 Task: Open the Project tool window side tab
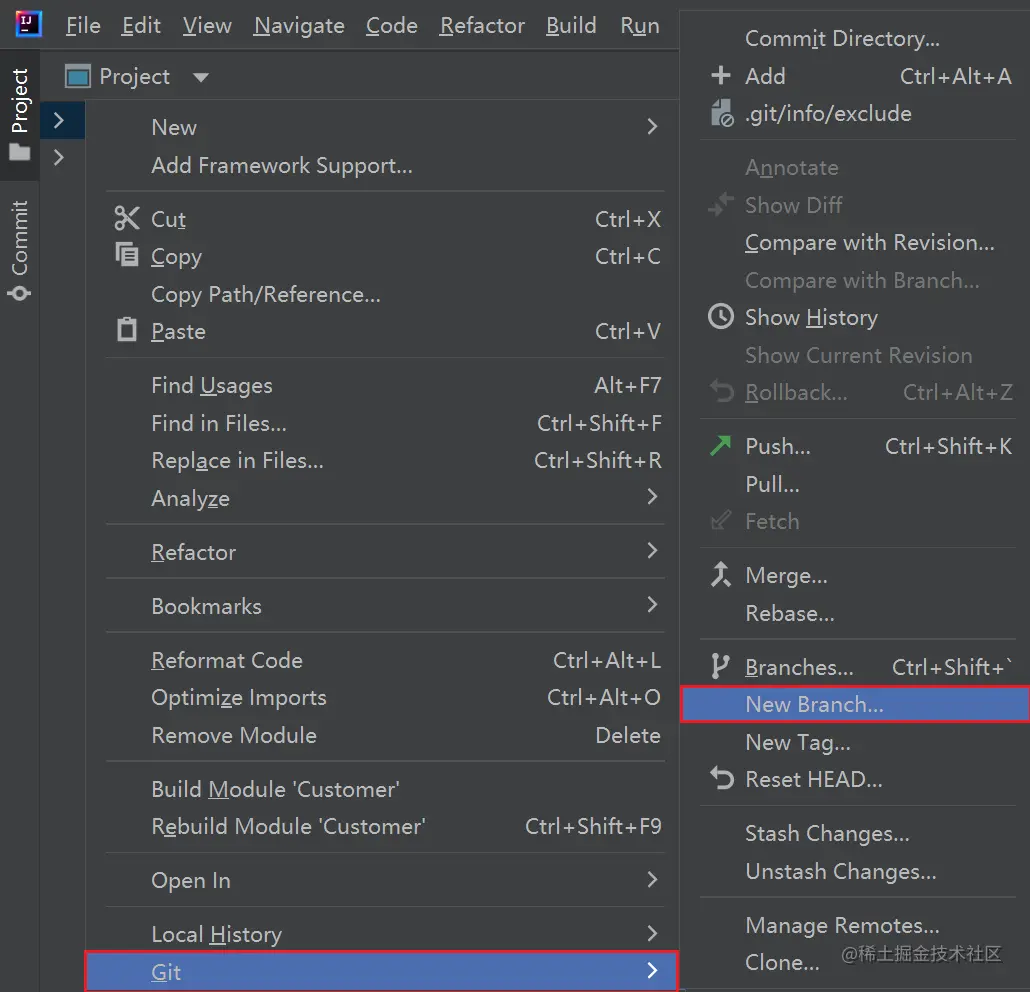point(20,114)
